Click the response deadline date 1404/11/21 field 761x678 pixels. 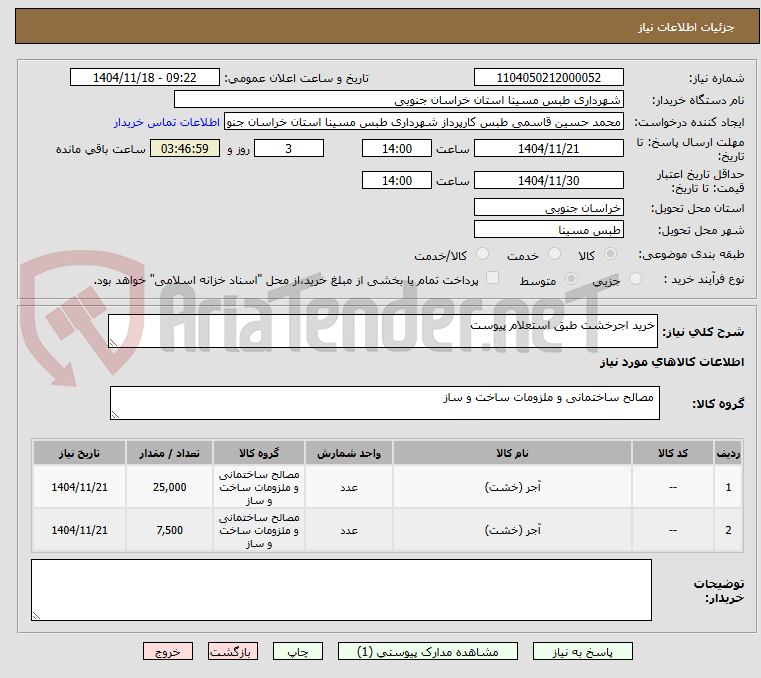(548, 148)
